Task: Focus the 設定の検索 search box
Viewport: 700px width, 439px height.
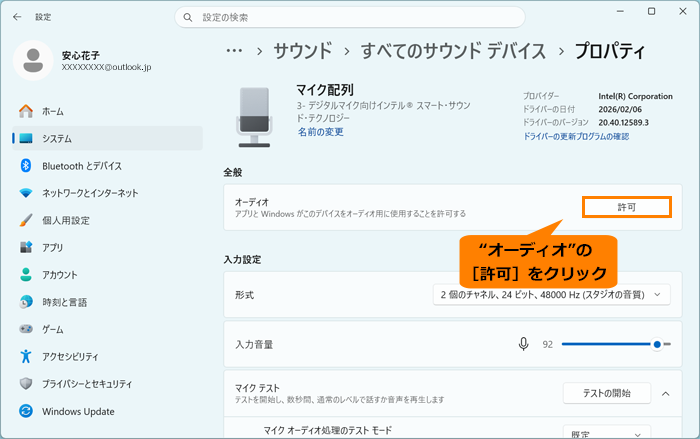Action: coord(350,17)
